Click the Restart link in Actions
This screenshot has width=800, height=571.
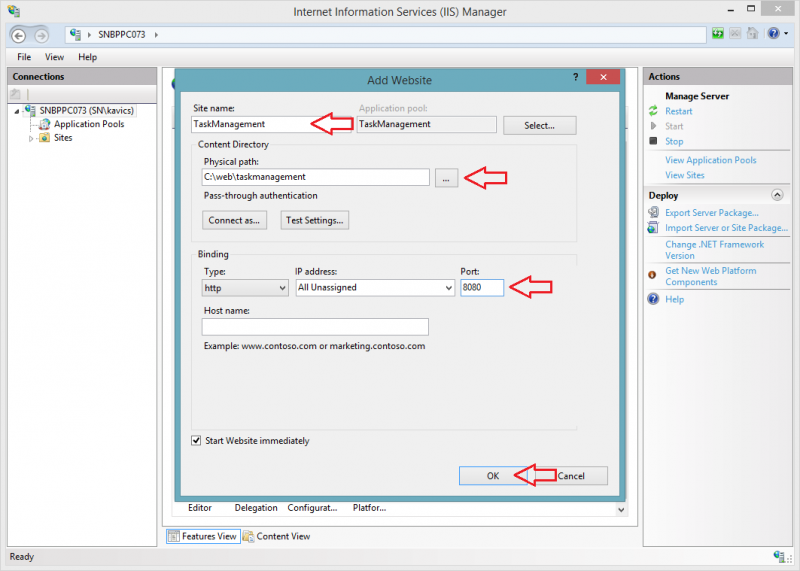(679, 111)
